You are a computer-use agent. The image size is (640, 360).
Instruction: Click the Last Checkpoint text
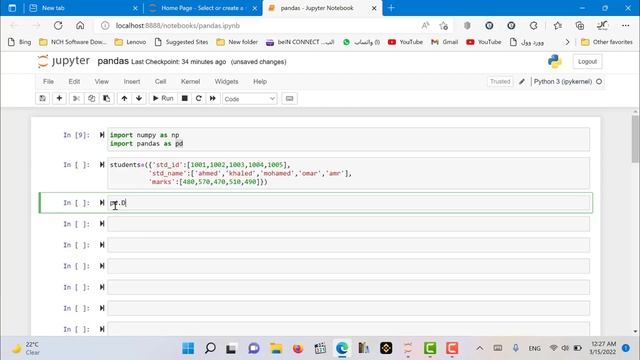coord(178,62)
